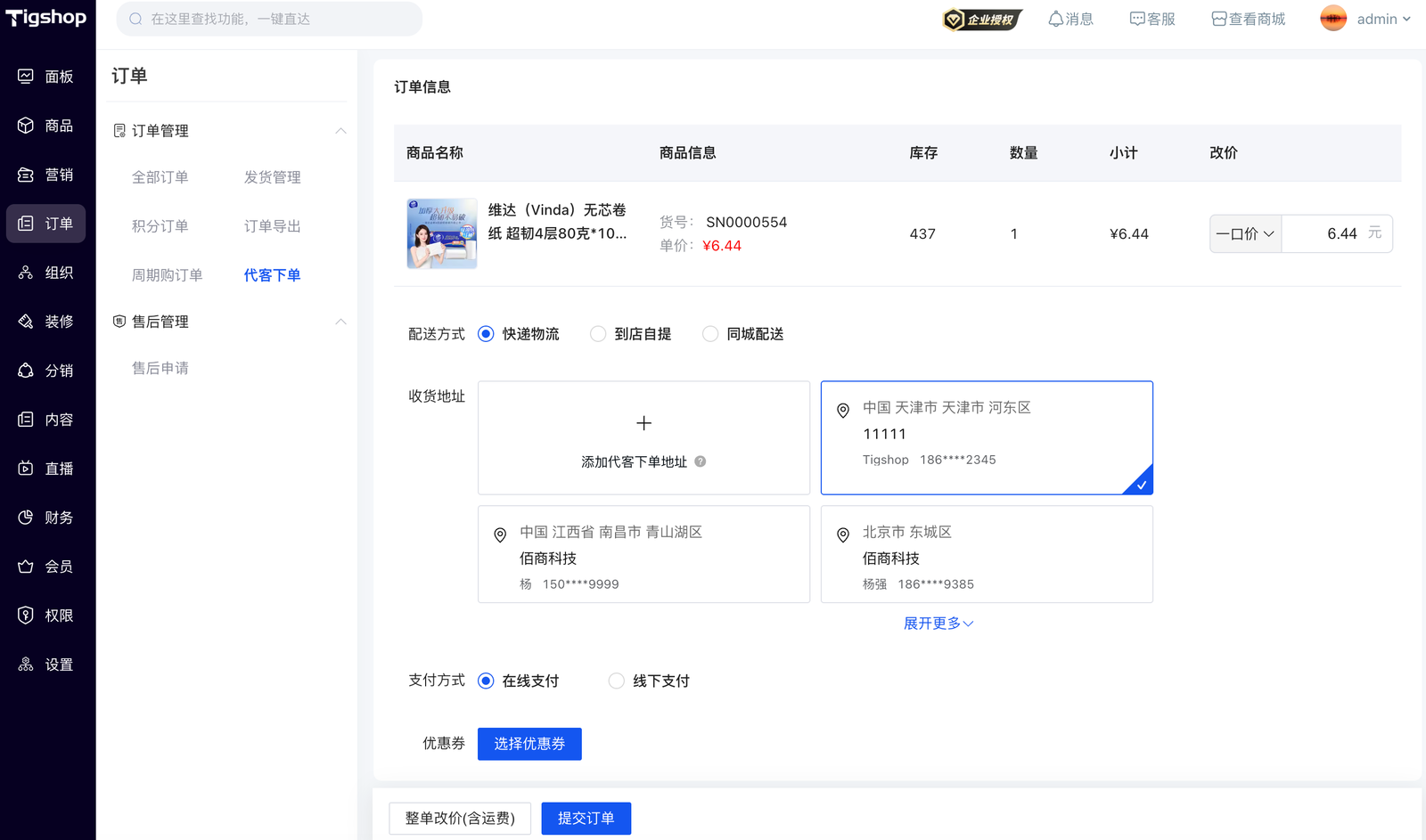Open the 全部订单 submenu item
The height and width of the screenshot is (840, 1426).
[160, 177]
